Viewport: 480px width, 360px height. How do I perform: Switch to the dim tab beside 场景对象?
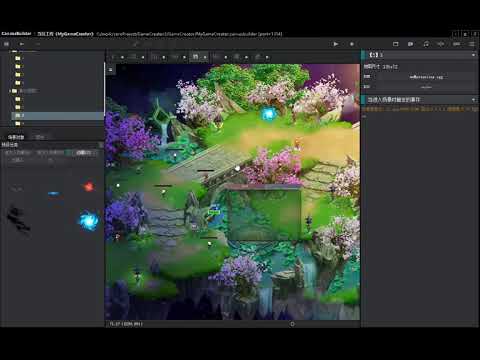pyautogui.click(x=40, y=137)
